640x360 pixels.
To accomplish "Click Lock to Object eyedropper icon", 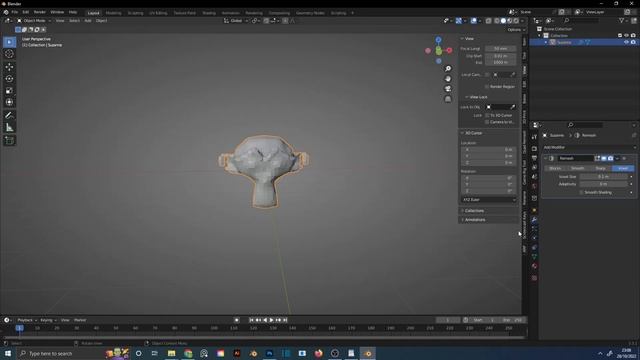I will point(513,107).
